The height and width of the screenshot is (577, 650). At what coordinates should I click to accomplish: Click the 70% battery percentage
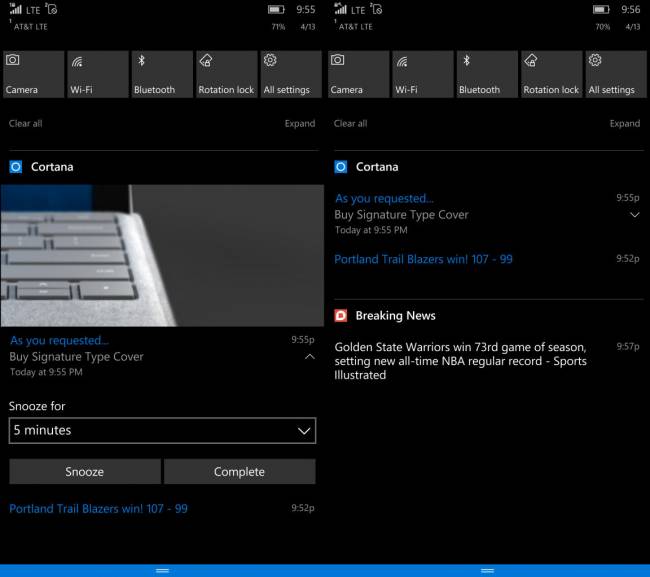coord(603,27)
